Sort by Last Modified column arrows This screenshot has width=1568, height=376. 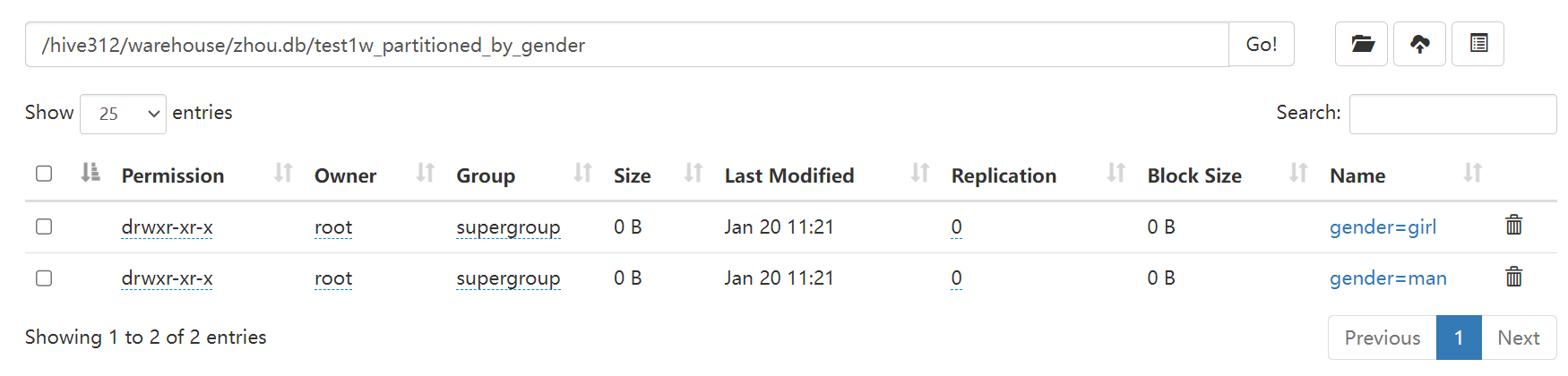[920, 172]
